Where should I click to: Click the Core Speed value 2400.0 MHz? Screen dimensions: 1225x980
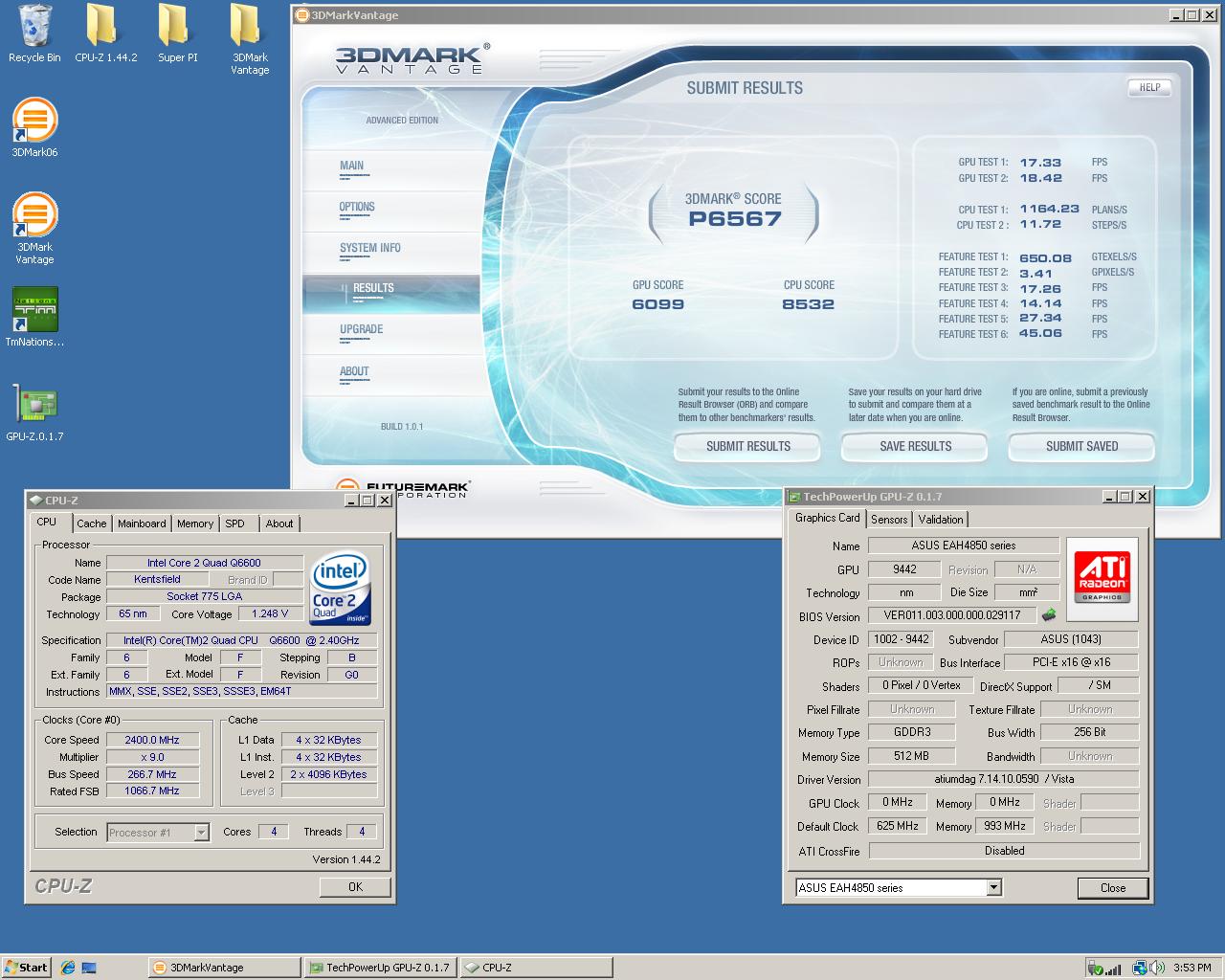pyautogui.click(x=152, y=740)
